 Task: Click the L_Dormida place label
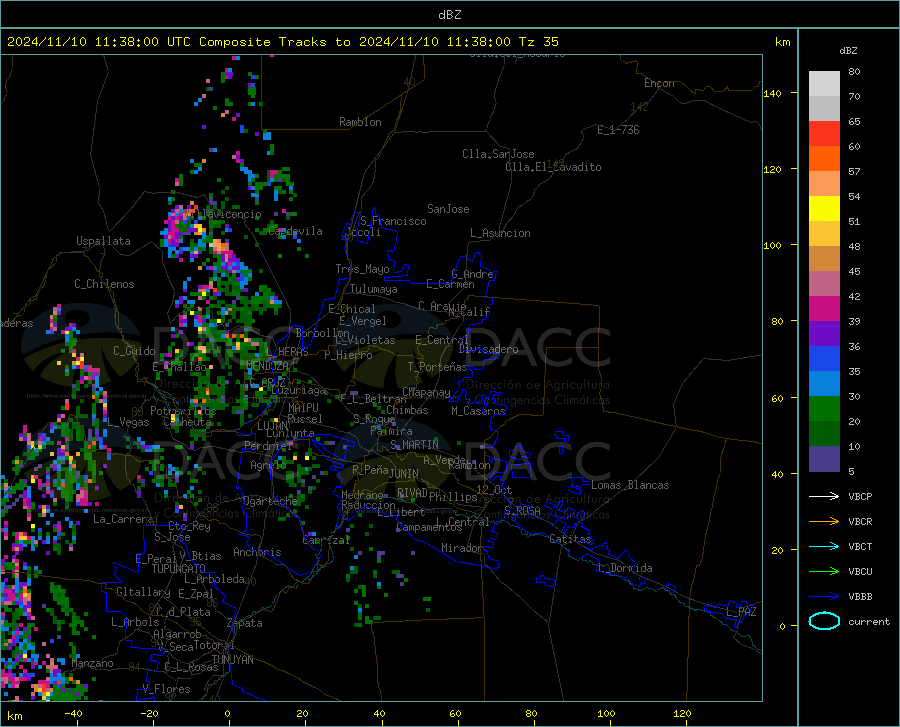(x=624, y=568)
